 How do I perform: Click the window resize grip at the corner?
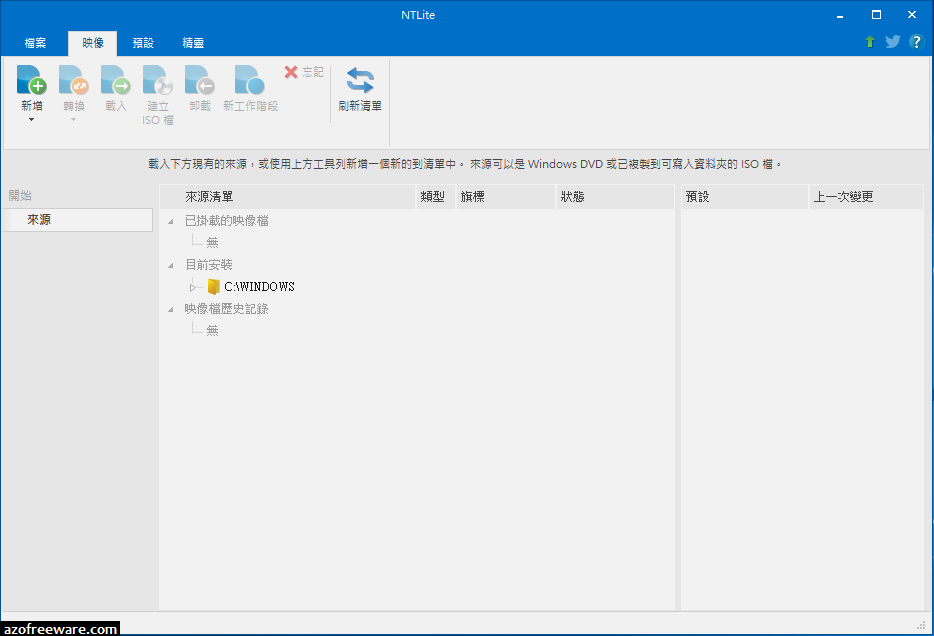pos(921,625)
